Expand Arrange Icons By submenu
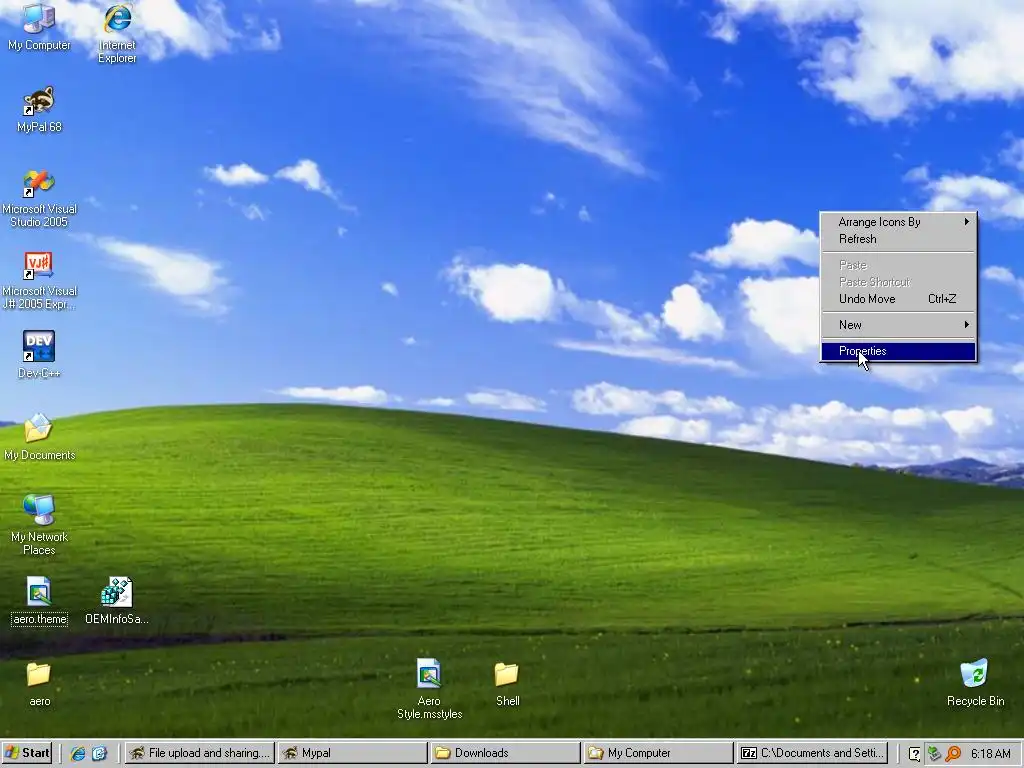The image size is (1024, 768). tap(898, 222)
